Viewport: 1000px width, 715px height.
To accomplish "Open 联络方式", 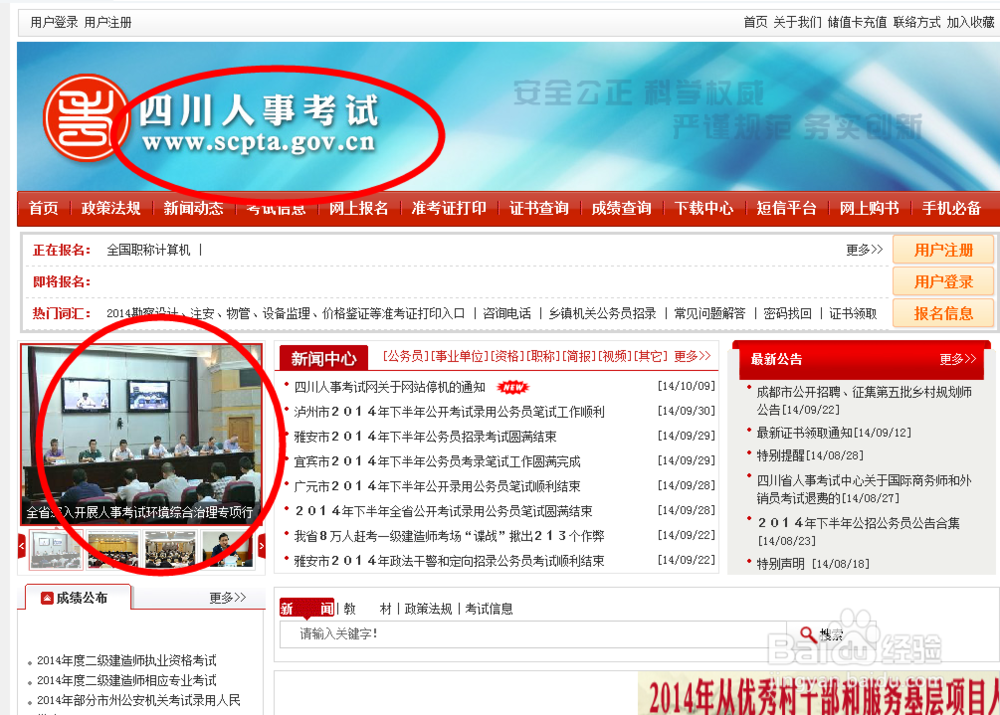I will tap(916, 22).
